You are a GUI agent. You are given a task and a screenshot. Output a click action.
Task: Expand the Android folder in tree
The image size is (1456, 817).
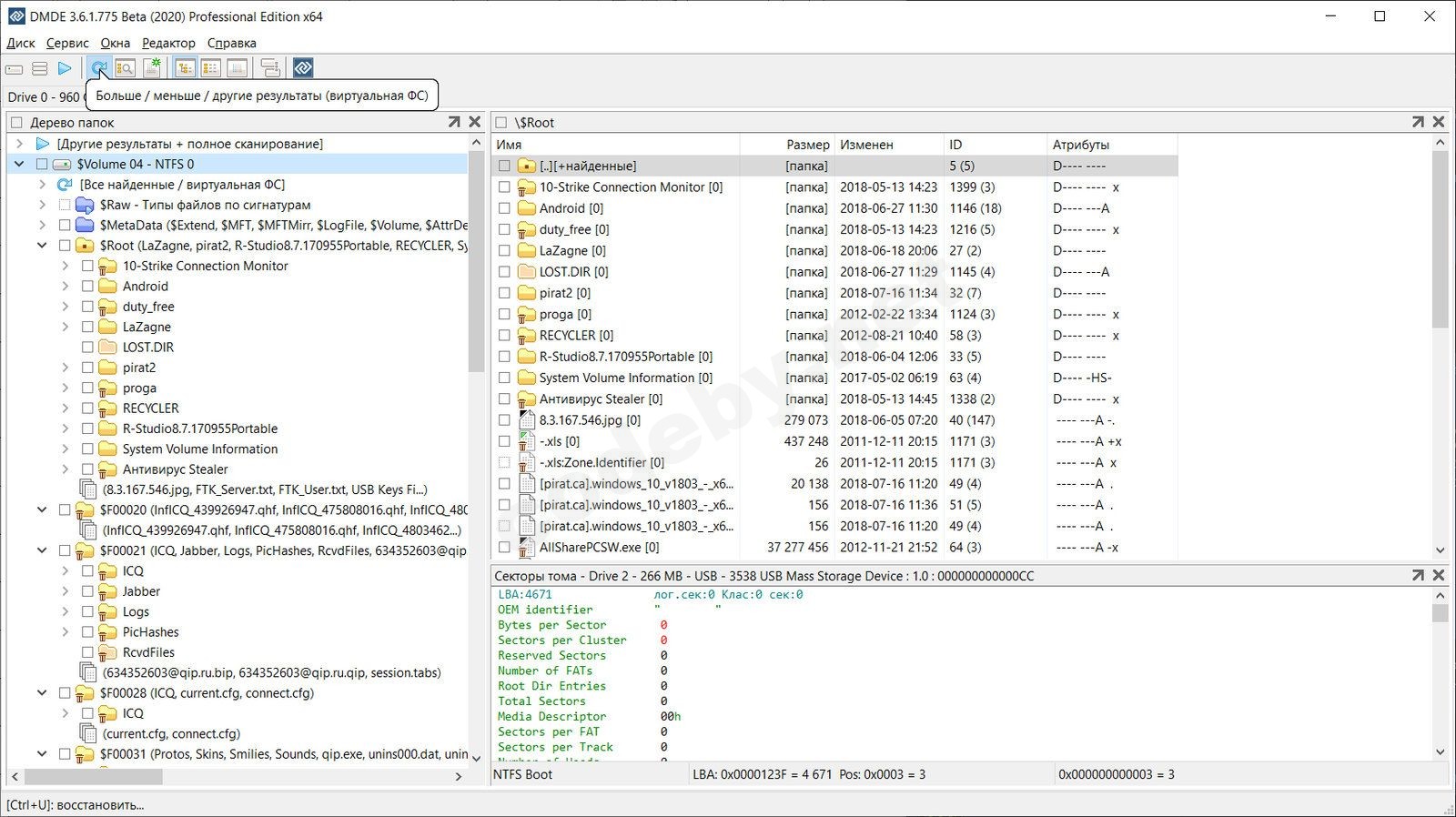(65, 287)
